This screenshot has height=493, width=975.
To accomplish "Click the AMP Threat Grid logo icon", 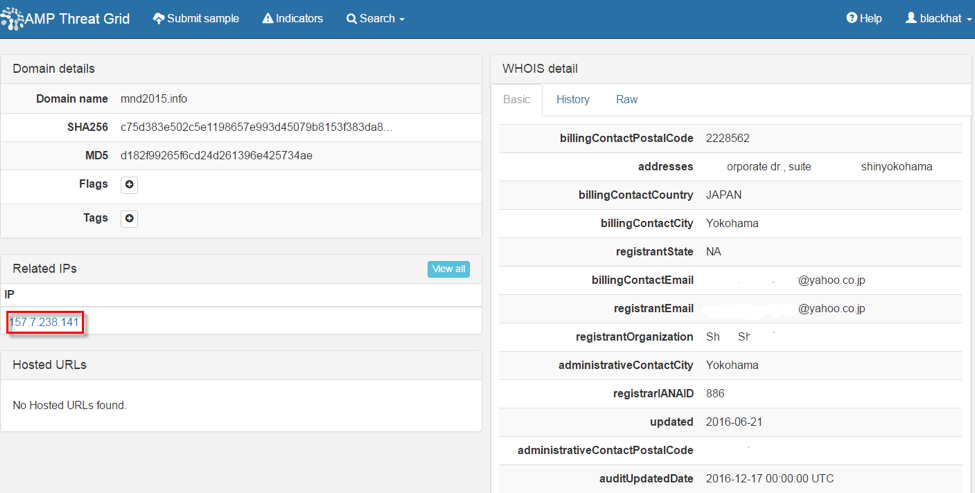I will pos(13,18).
